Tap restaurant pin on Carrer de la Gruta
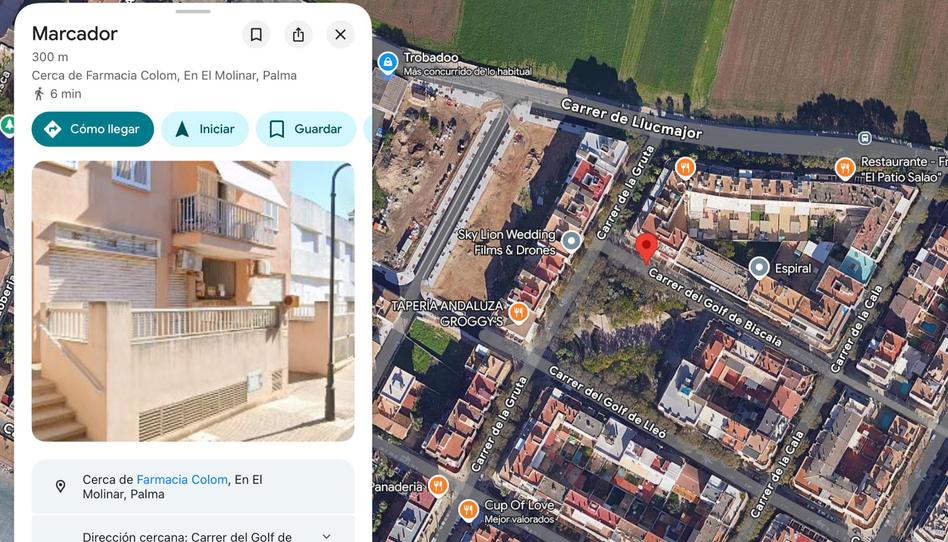The height and width of the screenshot is (542, 948). click(685, 168)
